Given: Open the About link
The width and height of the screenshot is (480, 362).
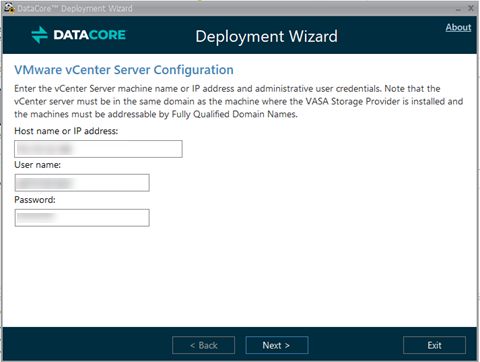Looking at the screenshot, I should click(x=458, y=27).
